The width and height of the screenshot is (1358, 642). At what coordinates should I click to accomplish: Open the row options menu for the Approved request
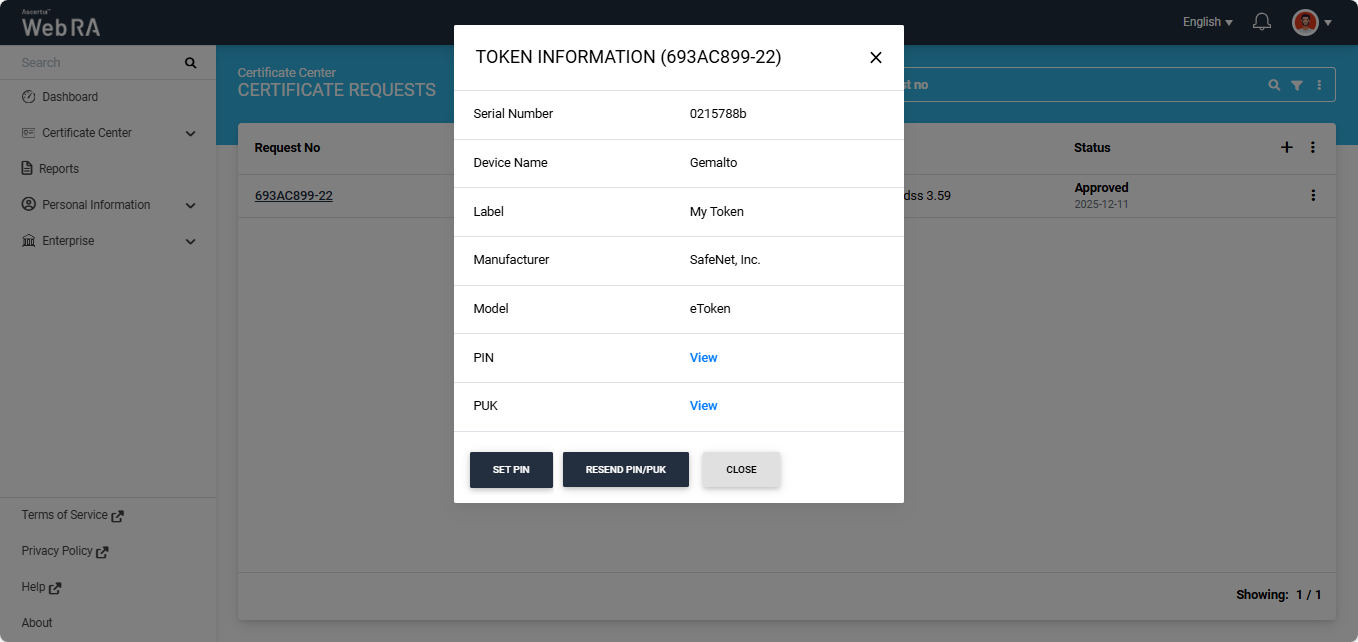coord(1313,196)
